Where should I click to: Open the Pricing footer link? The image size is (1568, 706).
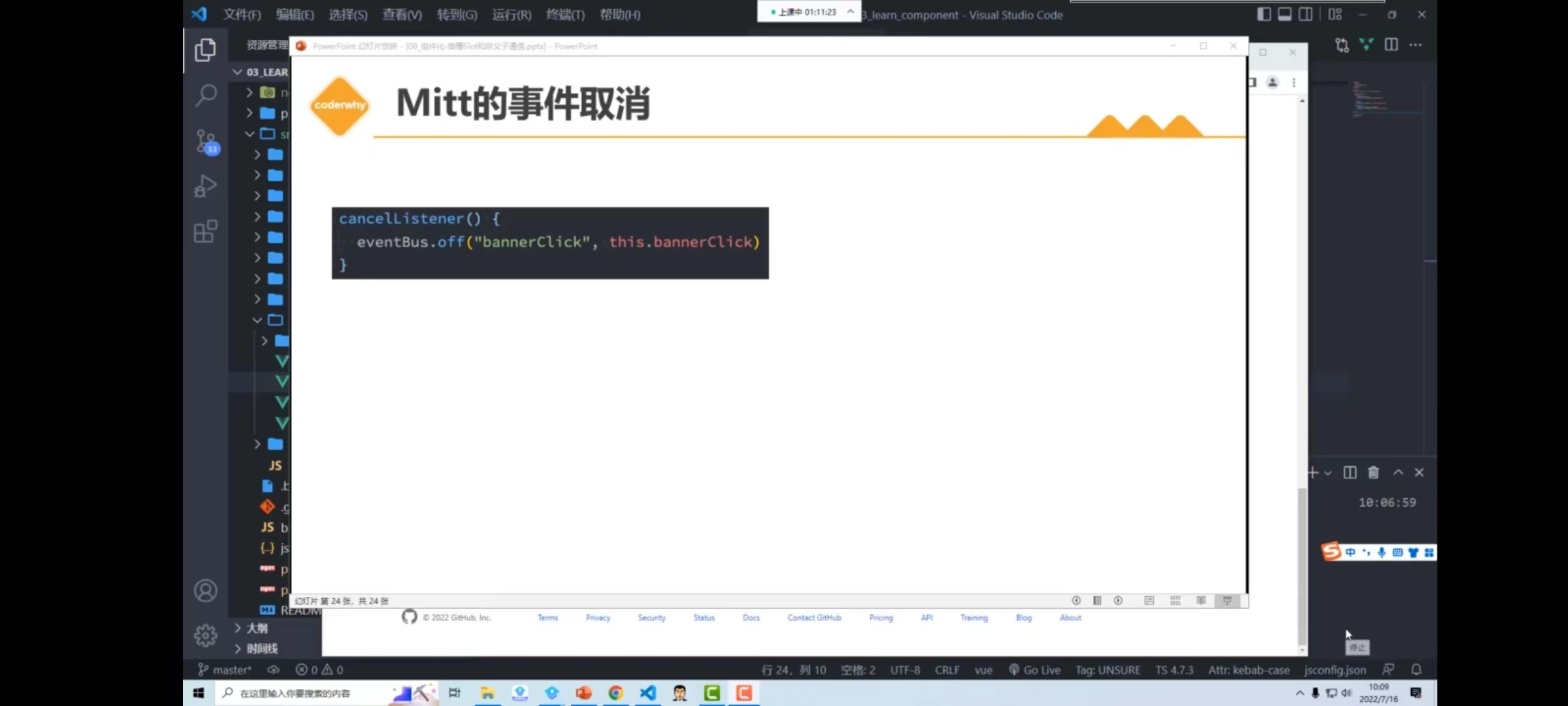pos(881,618)
